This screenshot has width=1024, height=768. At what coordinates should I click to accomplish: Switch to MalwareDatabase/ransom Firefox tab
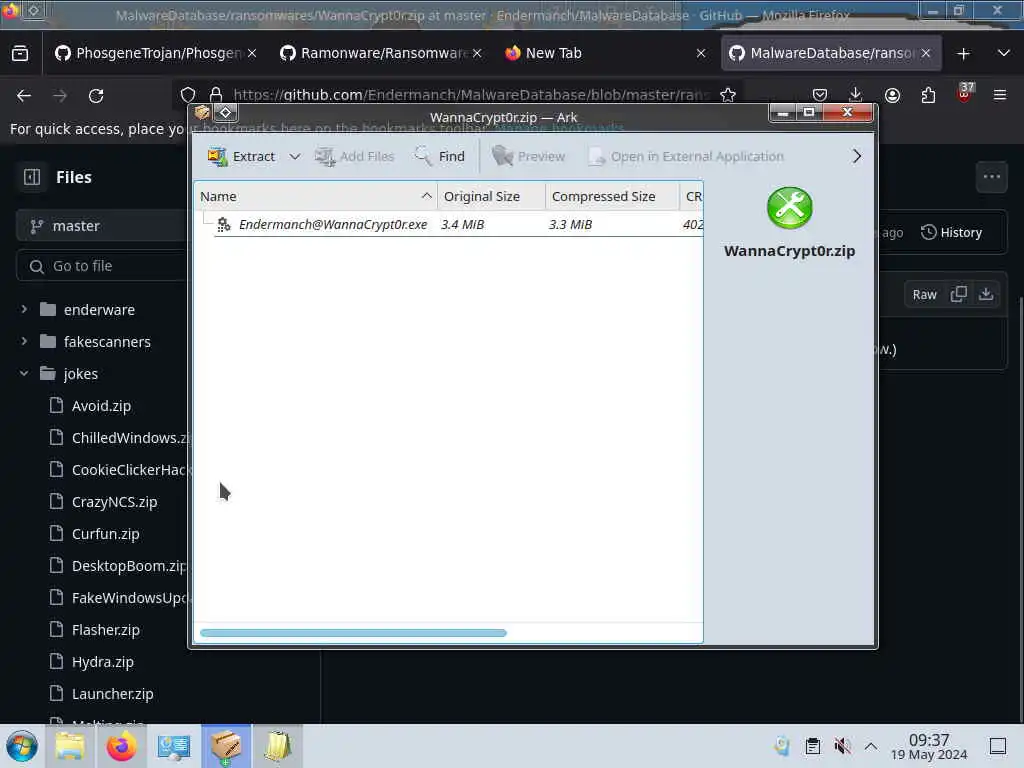click(x=831, y=53)
